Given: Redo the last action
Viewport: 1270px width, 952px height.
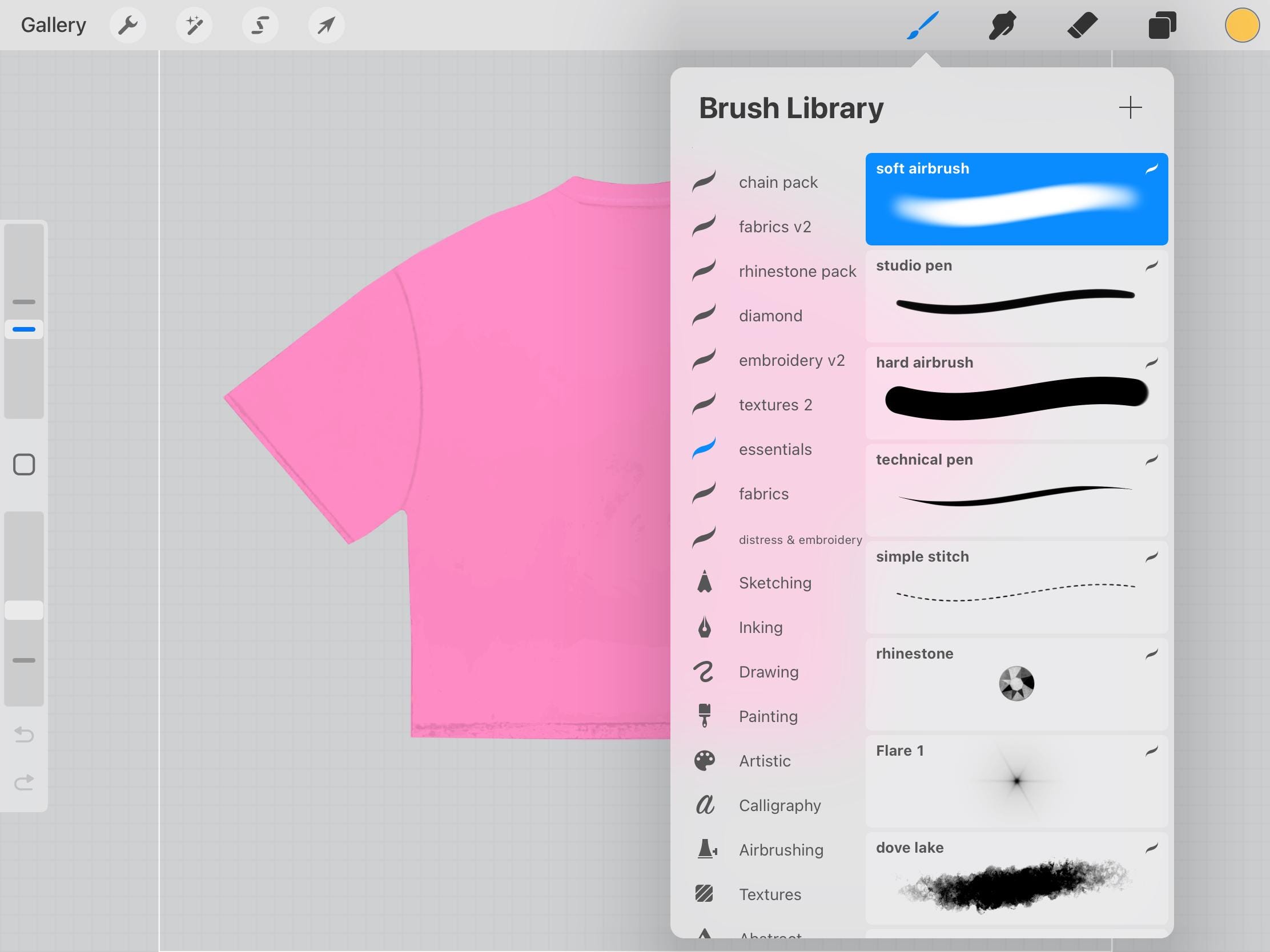Looking at the screenshot, I should [x=24, y=782].
